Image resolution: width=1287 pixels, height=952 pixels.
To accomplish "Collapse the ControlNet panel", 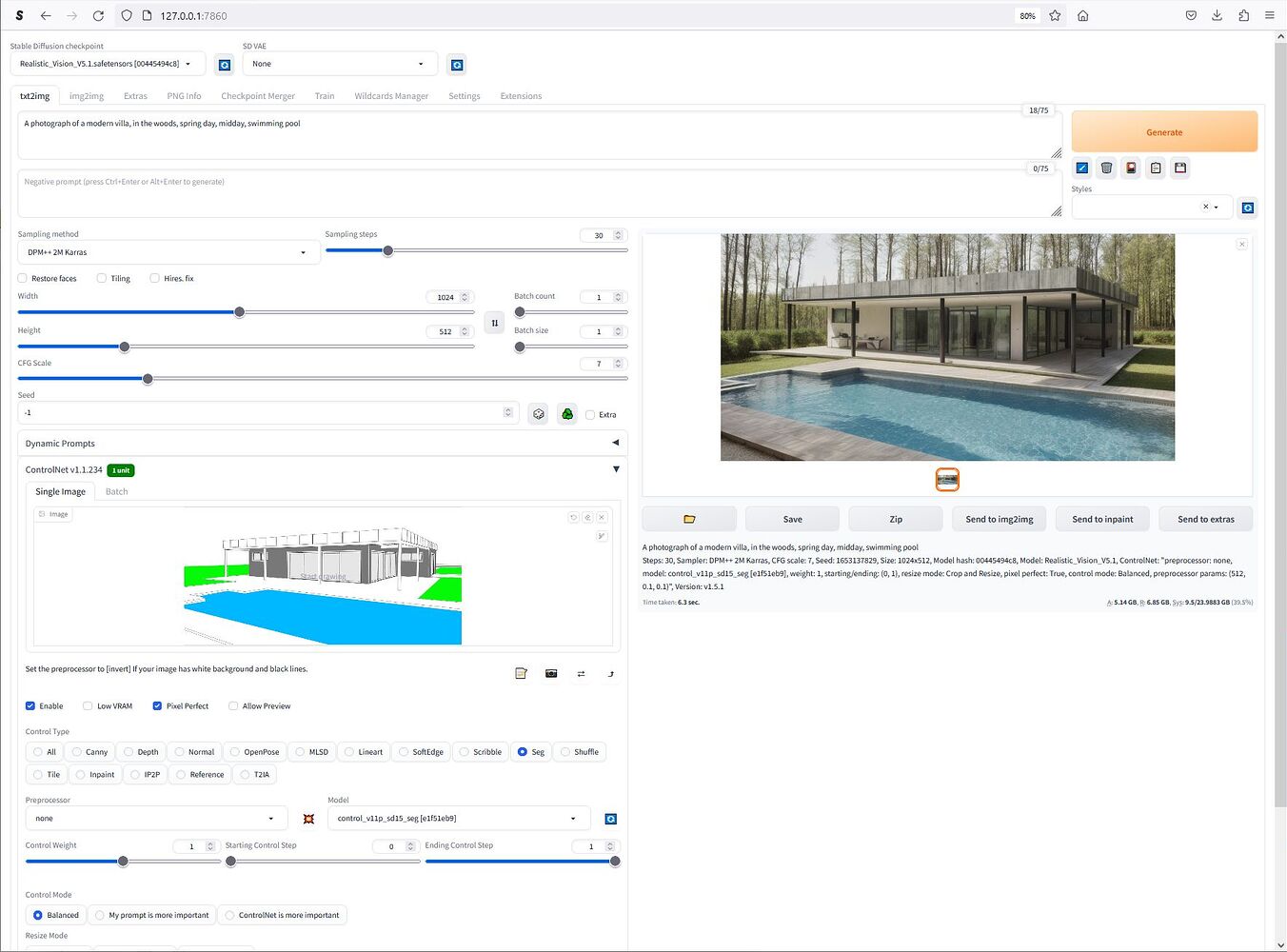I will point(616,469).
